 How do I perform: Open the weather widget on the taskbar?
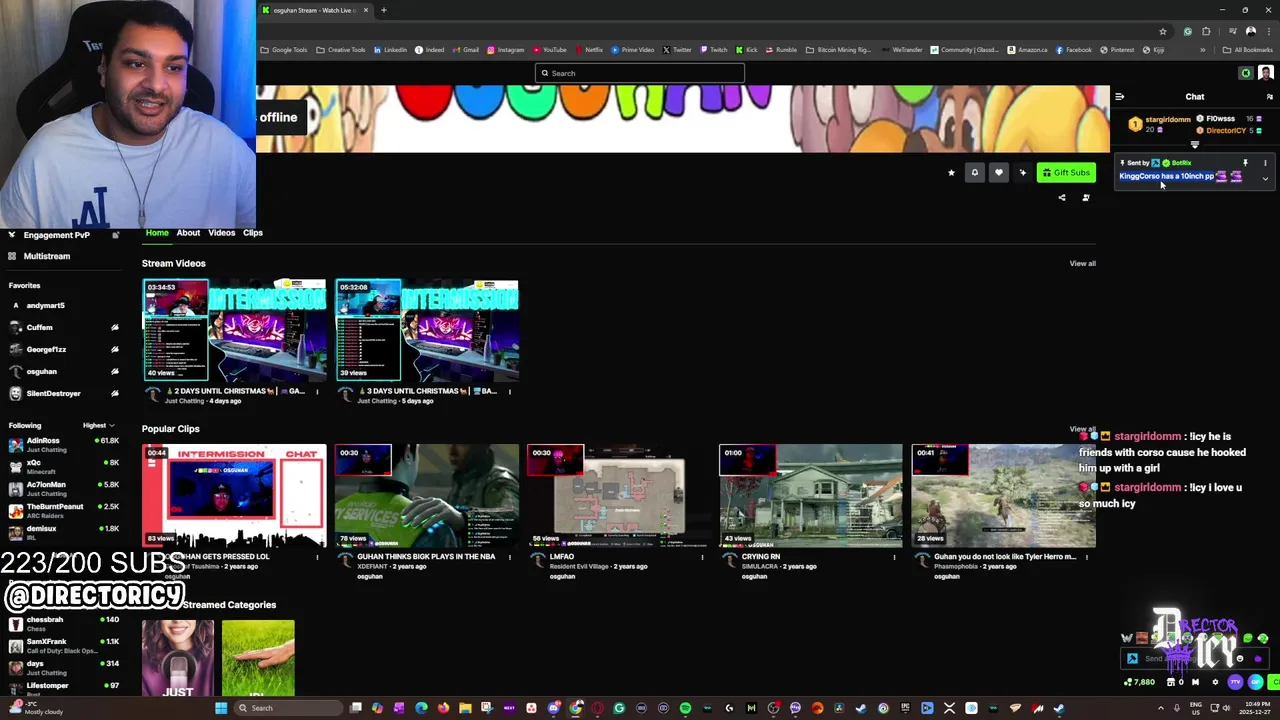35,708
